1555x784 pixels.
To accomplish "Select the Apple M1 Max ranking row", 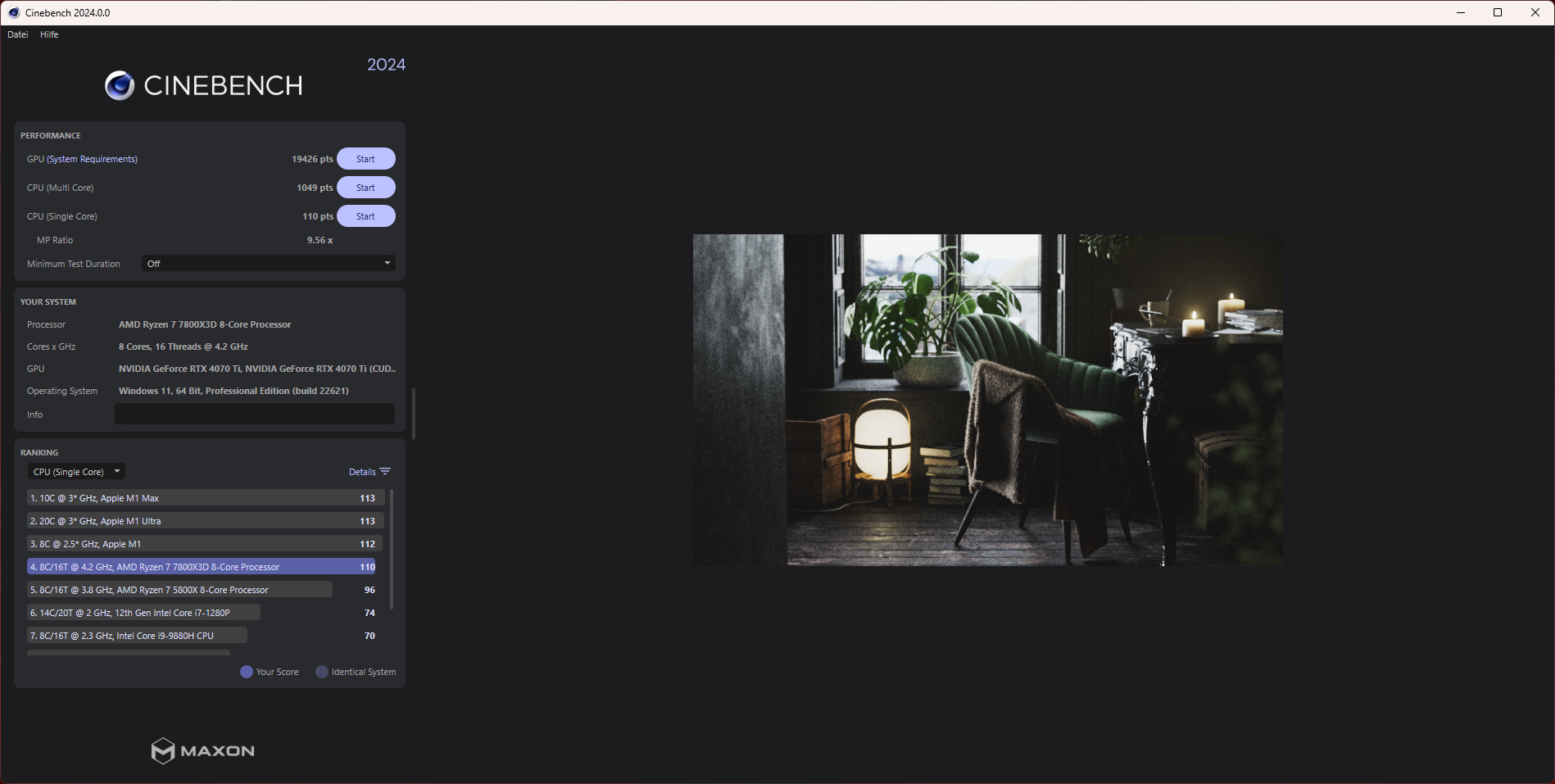I will (x=206, y=498).
